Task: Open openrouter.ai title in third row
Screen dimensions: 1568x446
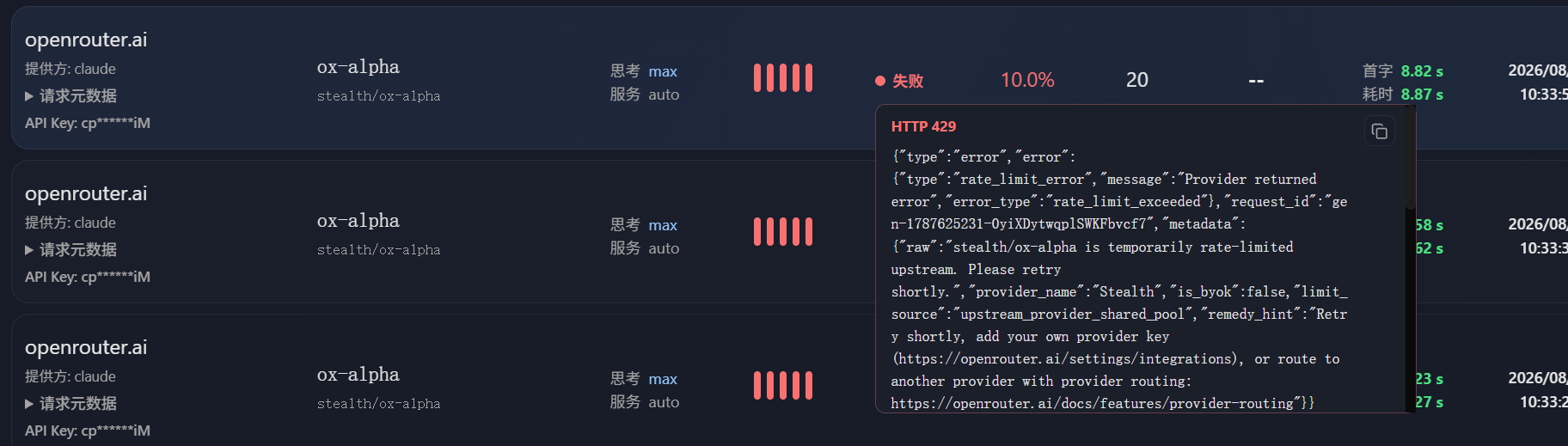Action: pos(86,347)
